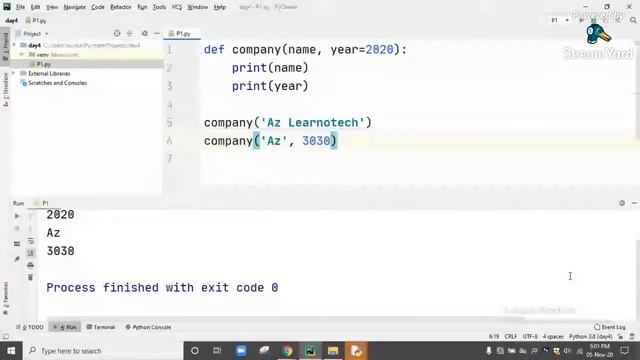Open Project panel options gear
The width and height of the screenshot is (640, 360).
point(144,33)
